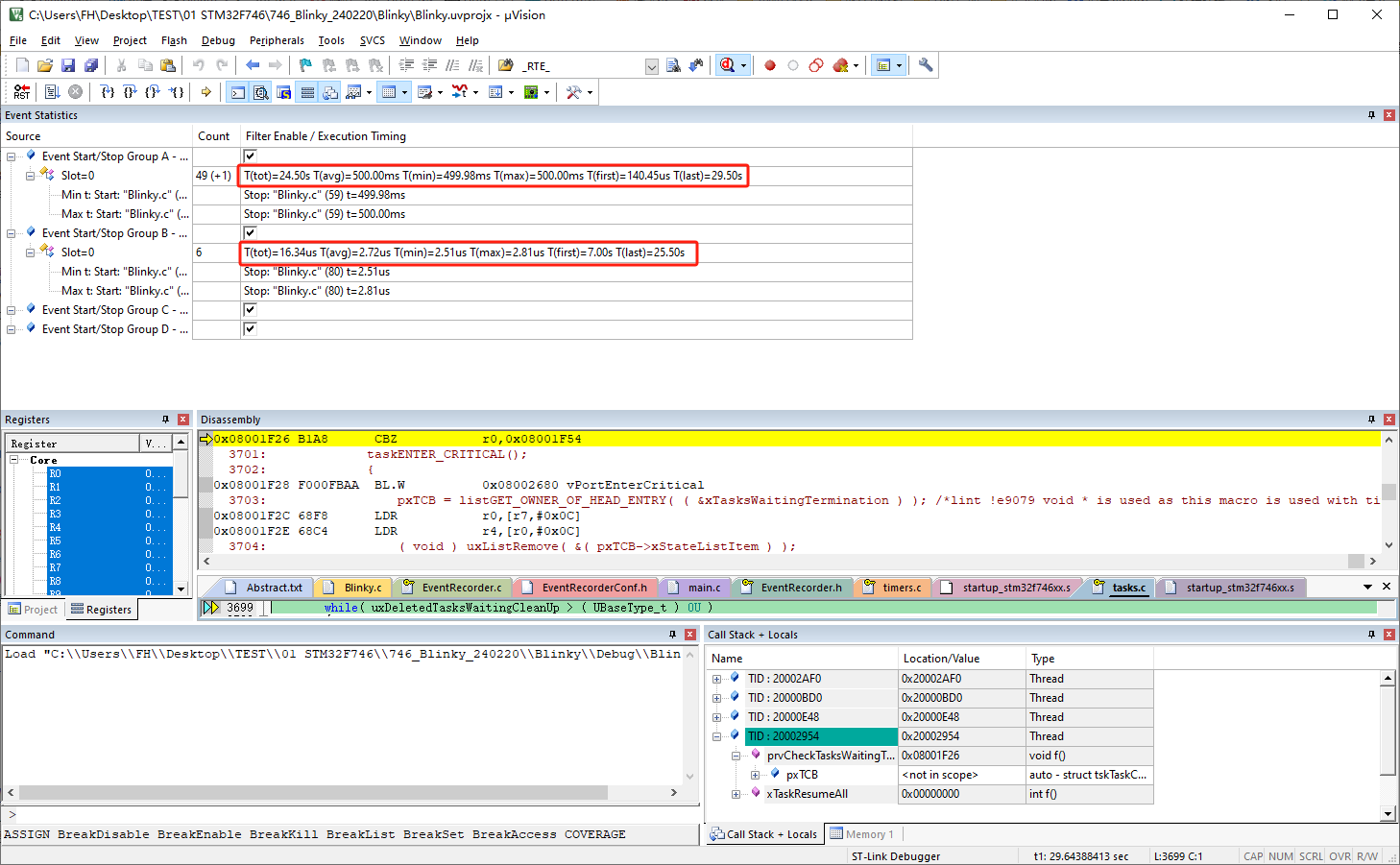Image resolution: width=1400 pixels, height=865 pixels.
Task: Toggle the Disassembly Window toolbar icon
Action: coord(261,92)
